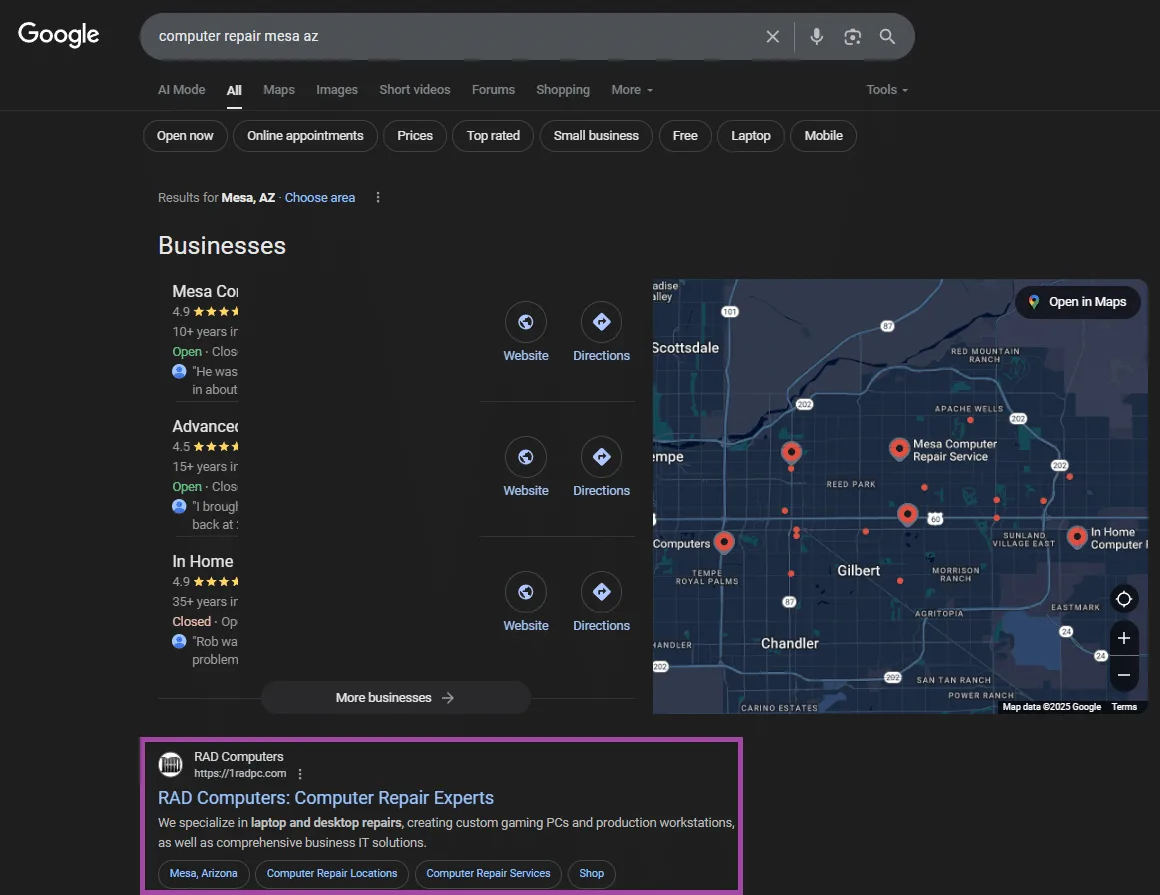Click the RAD Computers site favicon
1160x895 pixels.
coord(171,764)
